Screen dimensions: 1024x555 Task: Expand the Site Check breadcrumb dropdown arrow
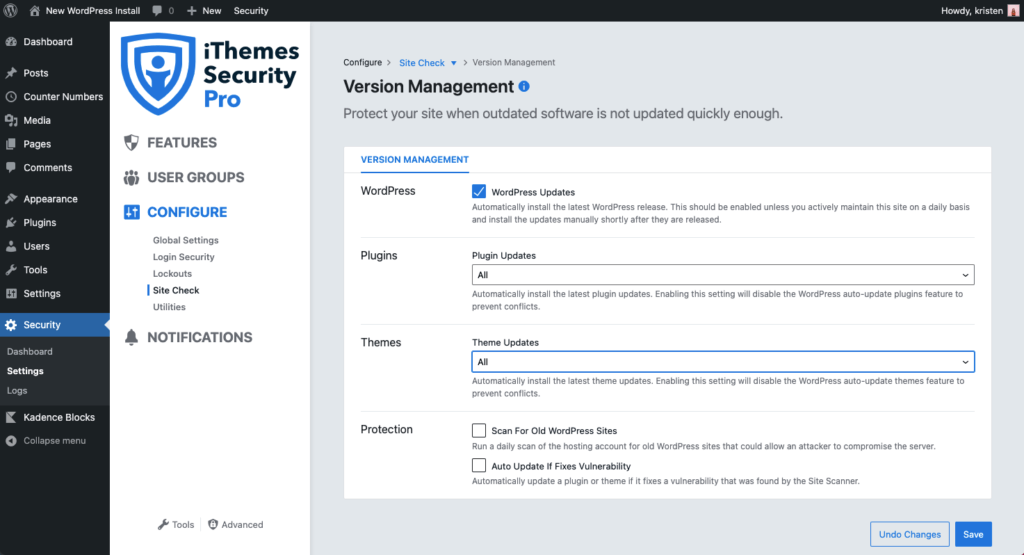(453, 63)
